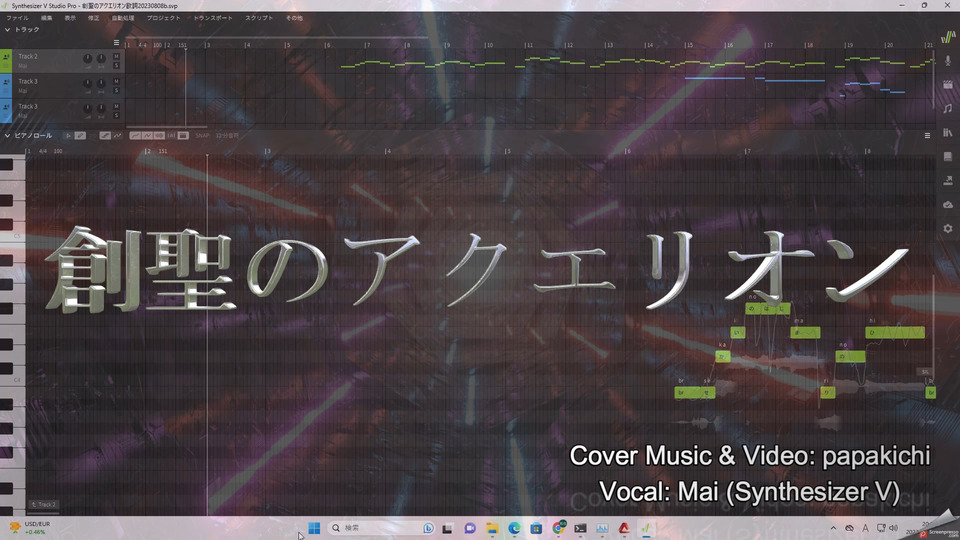Select the pointer tool in piano roll

pyautogui.click(x=69, y=135)
